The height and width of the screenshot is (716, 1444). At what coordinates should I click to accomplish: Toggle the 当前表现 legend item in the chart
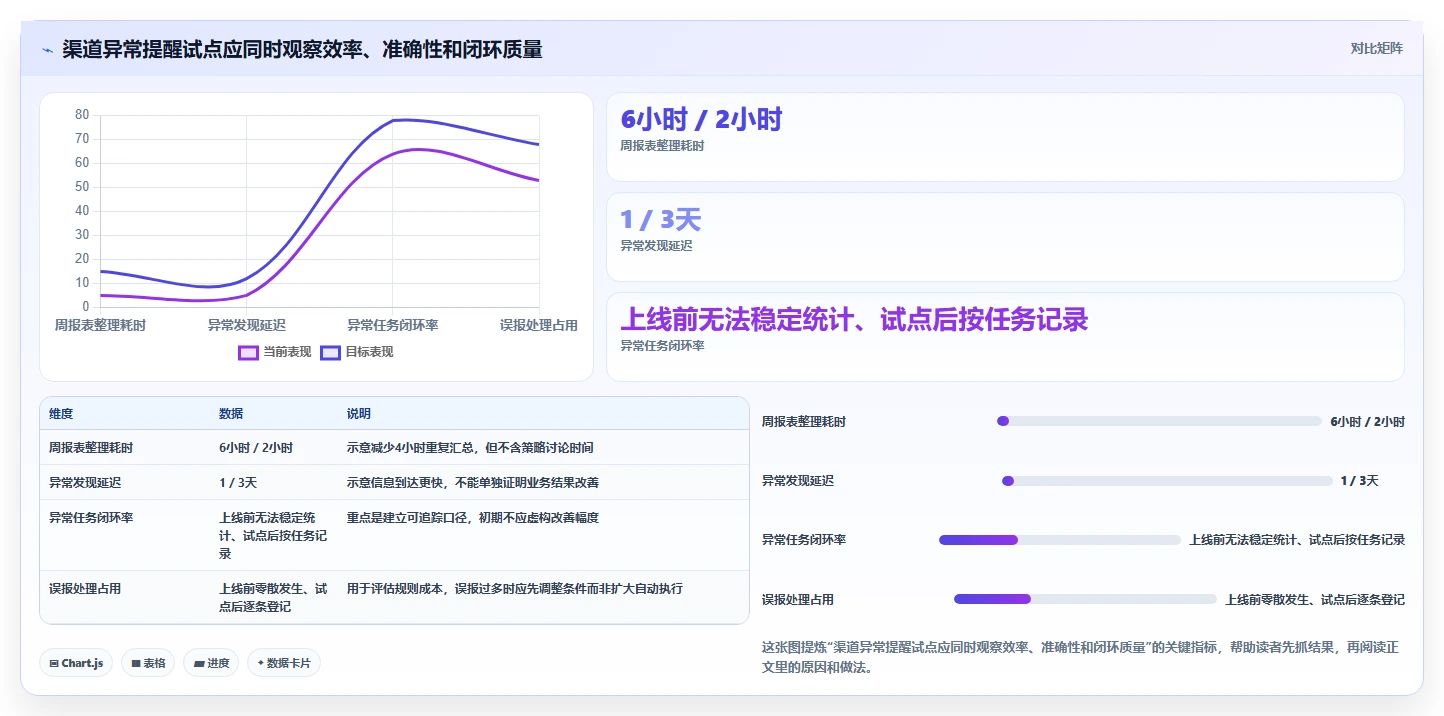[275, 352]
